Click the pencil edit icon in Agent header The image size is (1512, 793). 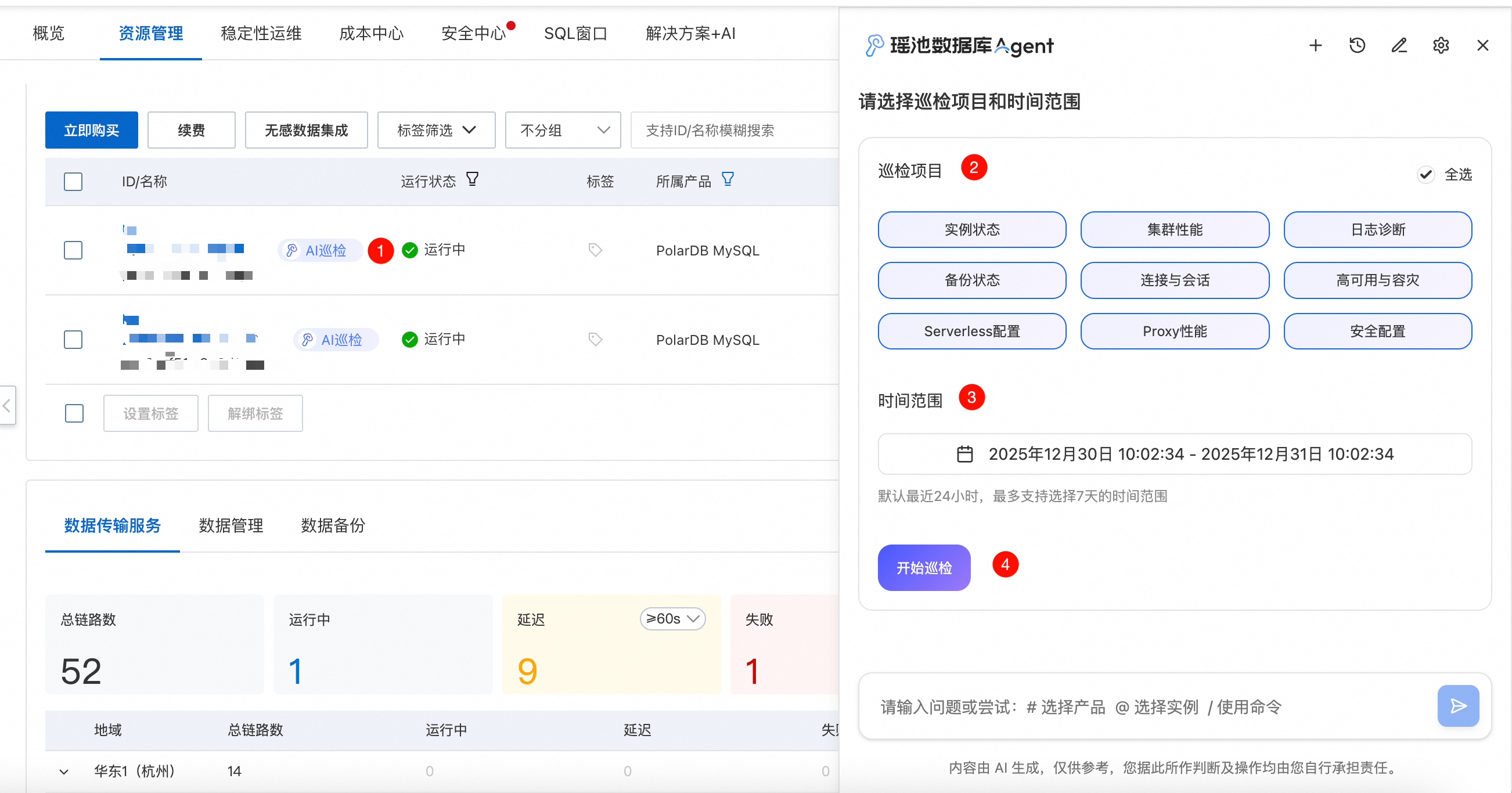click(1399, 45)
